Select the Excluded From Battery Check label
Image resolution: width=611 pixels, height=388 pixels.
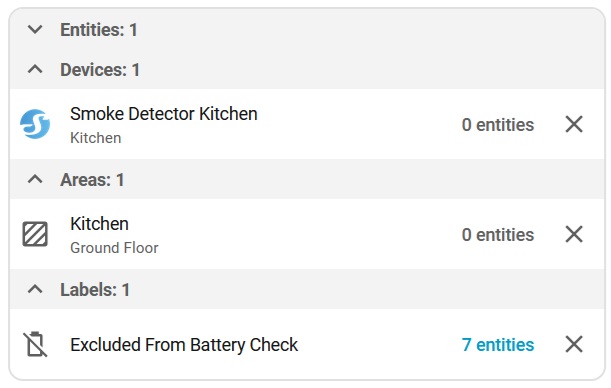pos(184,345)
